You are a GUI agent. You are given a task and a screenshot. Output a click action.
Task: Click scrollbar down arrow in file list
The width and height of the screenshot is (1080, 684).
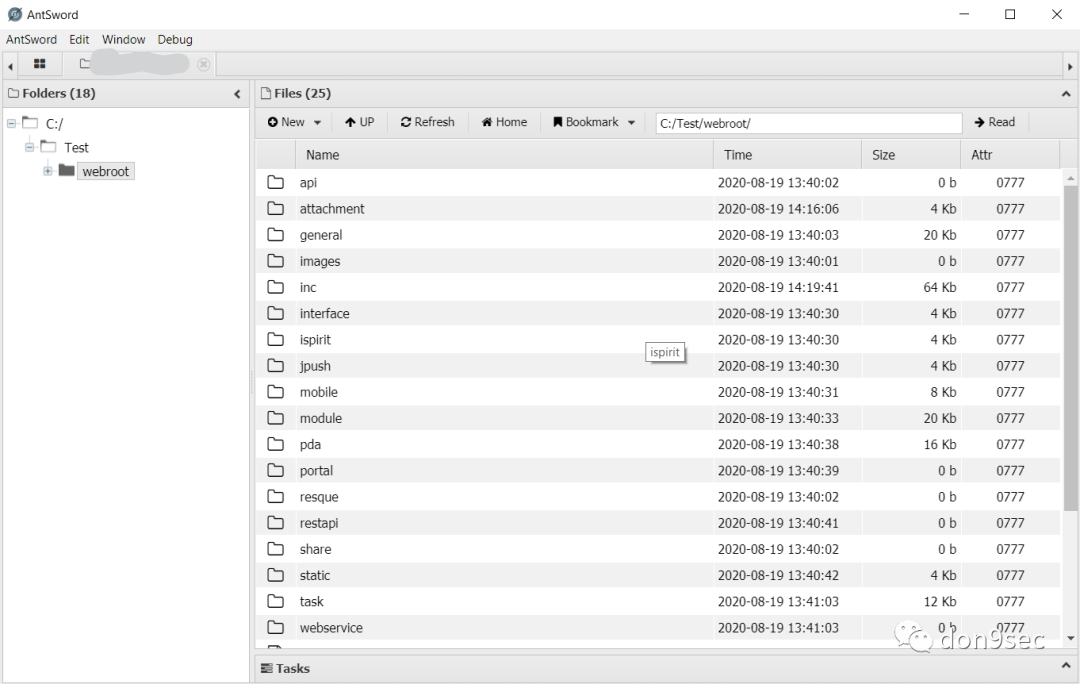click(1070, 638)
